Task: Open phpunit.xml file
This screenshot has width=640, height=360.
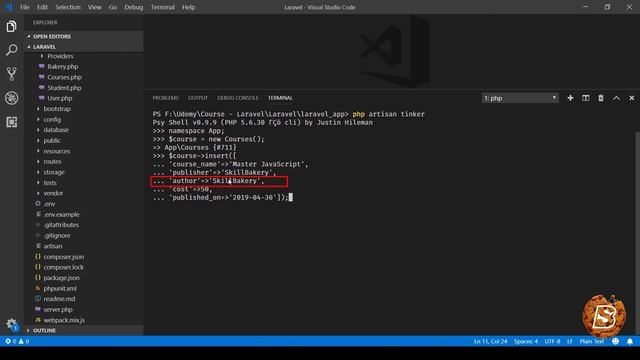Action: tap(60, 288)
